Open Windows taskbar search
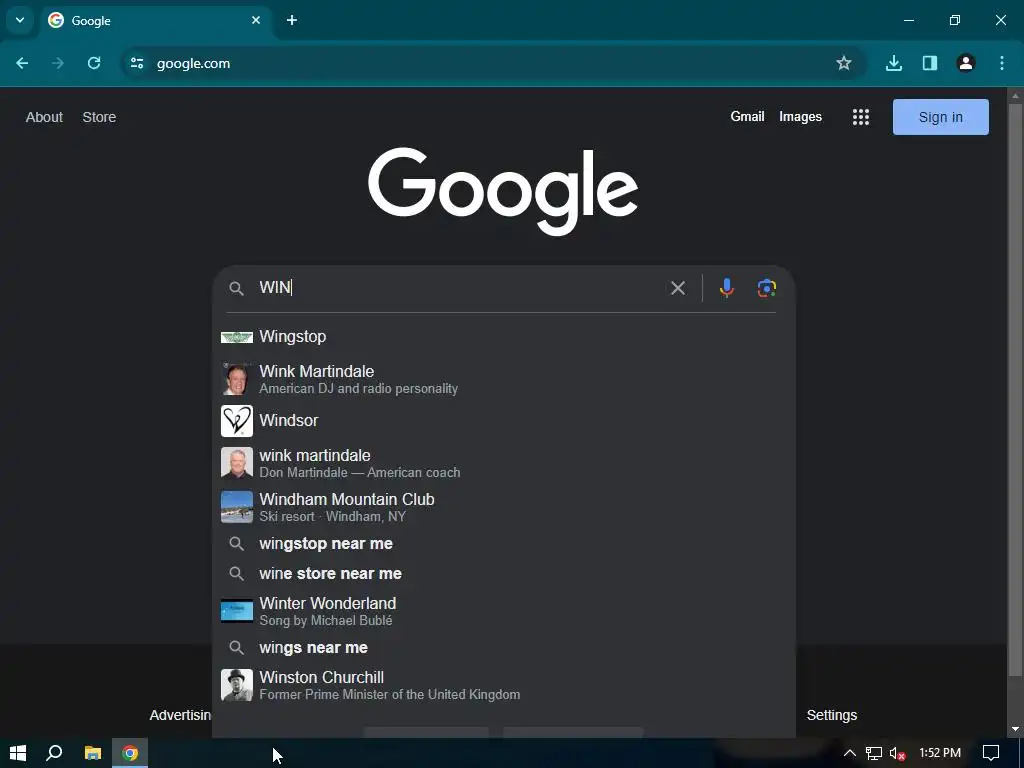This screenshot has width=1024, height=768. point(55,753)
